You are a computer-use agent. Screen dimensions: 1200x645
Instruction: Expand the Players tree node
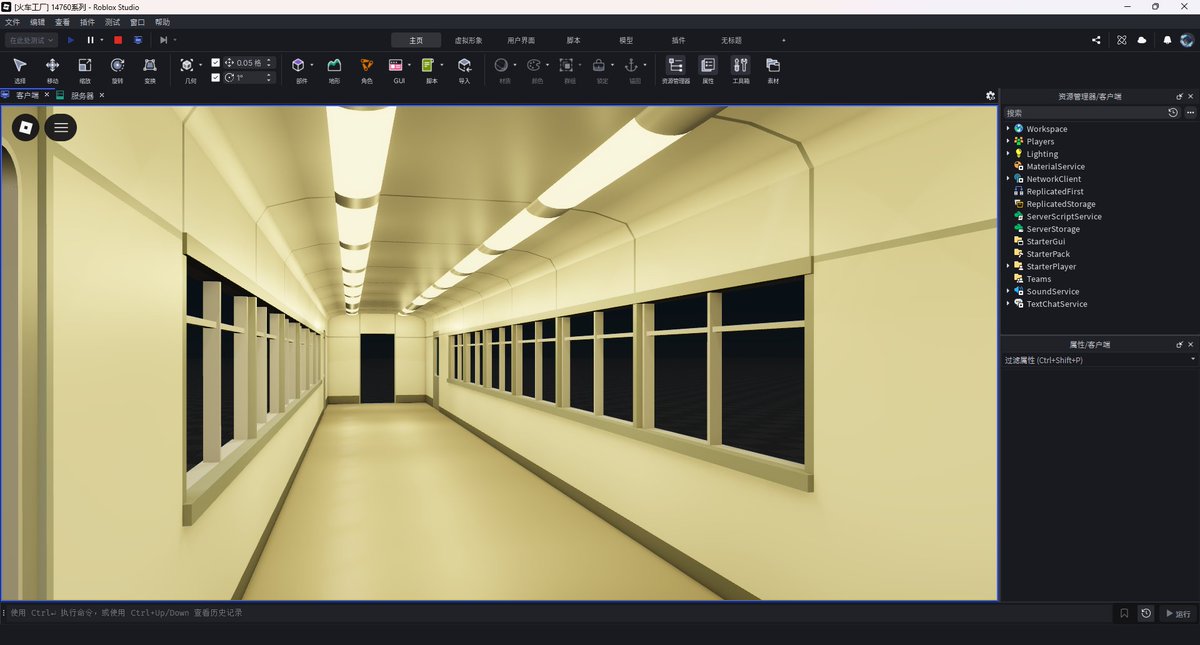tap(1008, 141)
